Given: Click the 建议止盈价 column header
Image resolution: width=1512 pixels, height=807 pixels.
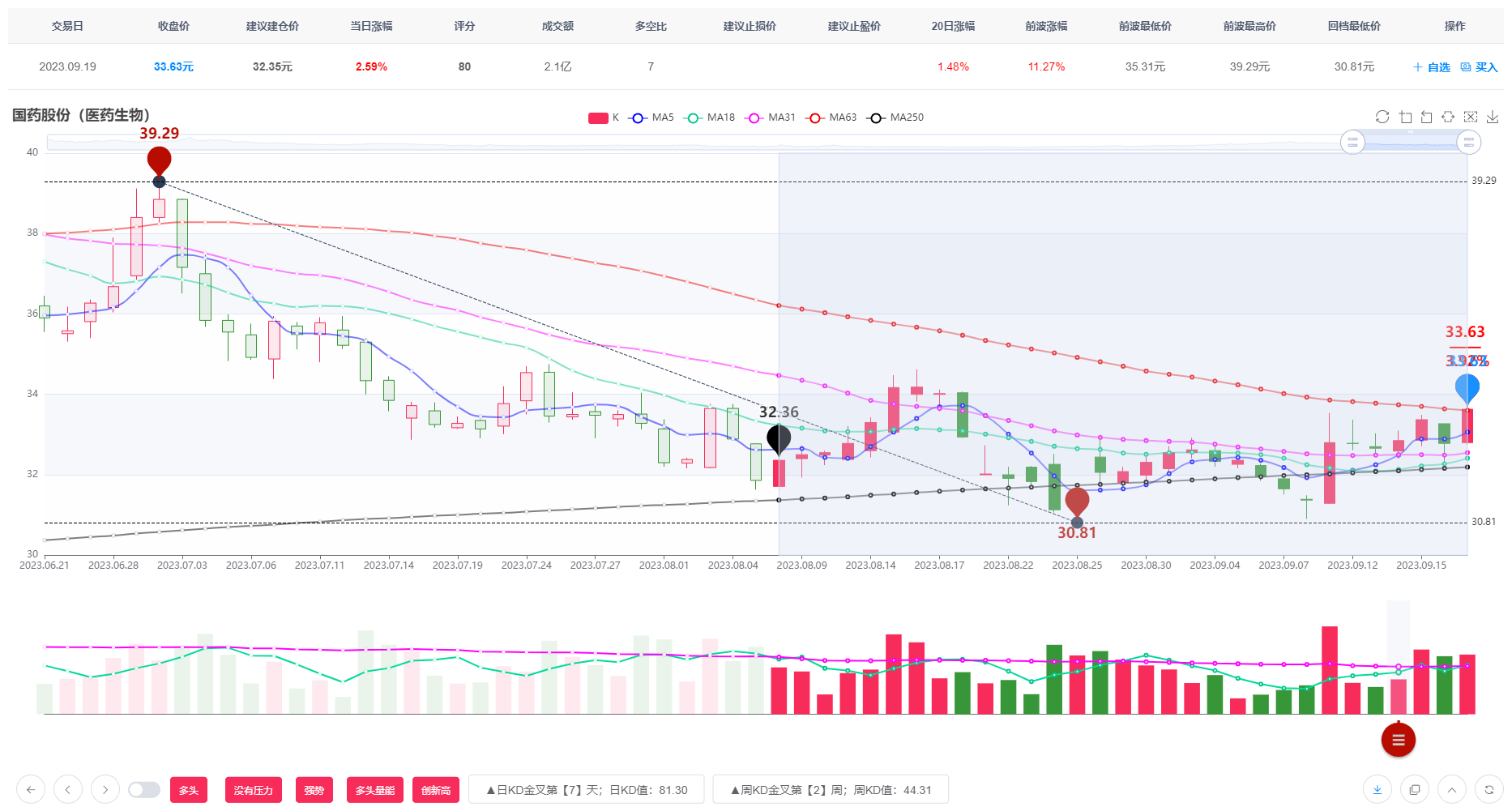Looking at the screenshot, I should [854, 26].
